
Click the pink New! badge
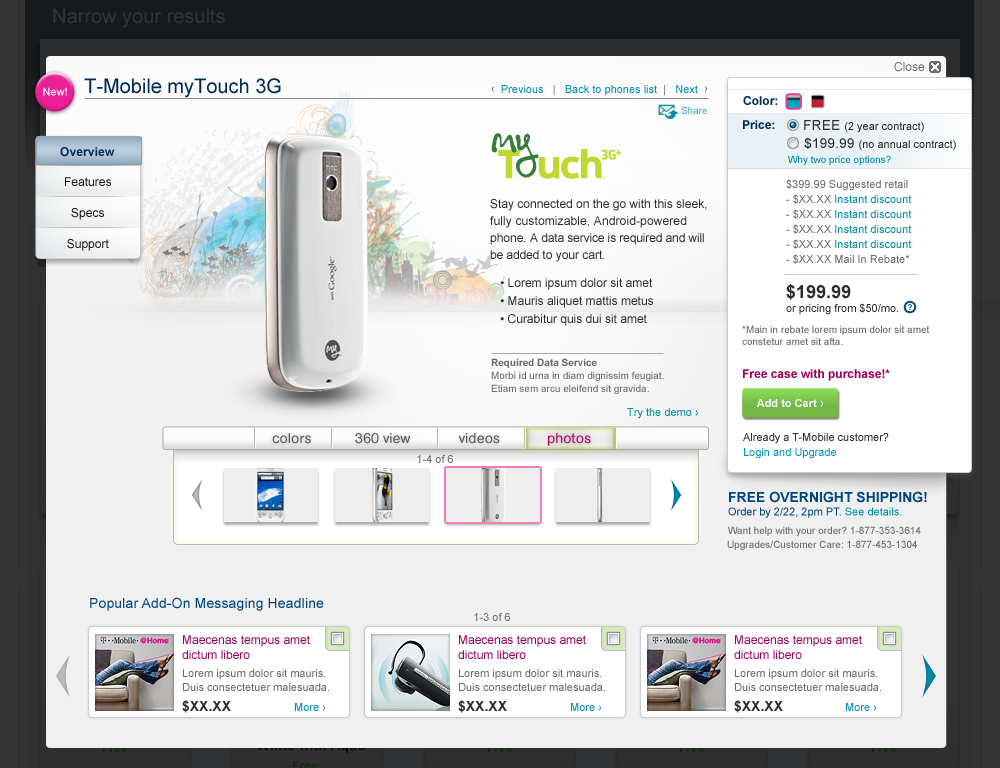click(55, 92)
